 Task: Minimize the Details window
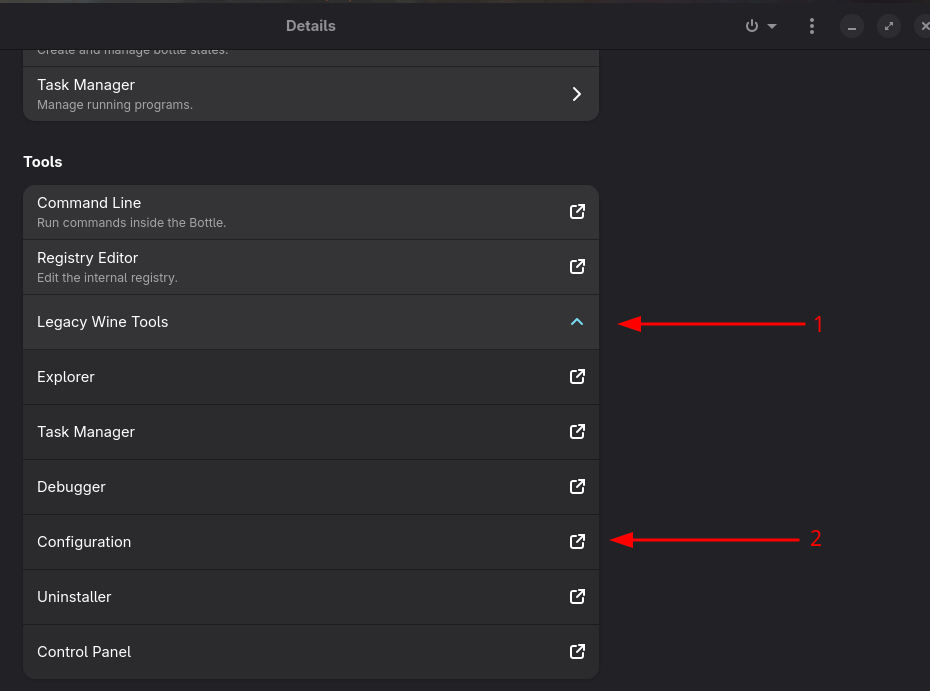pos(851,27)
